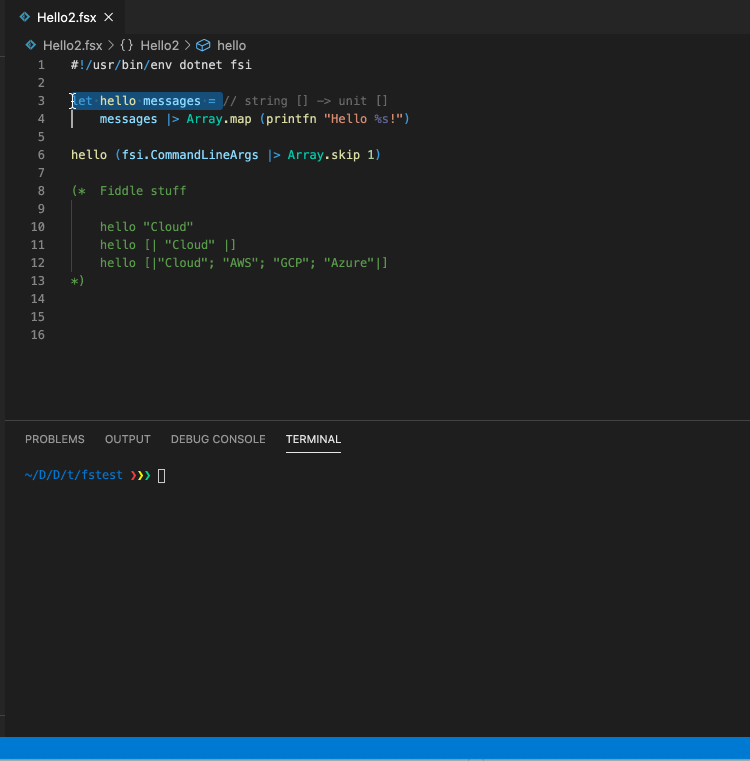The height and width of the screenshot is (761, 750).
Task: Click the Hello2.fsx breadcrumb file name
Action: (72, 46)
